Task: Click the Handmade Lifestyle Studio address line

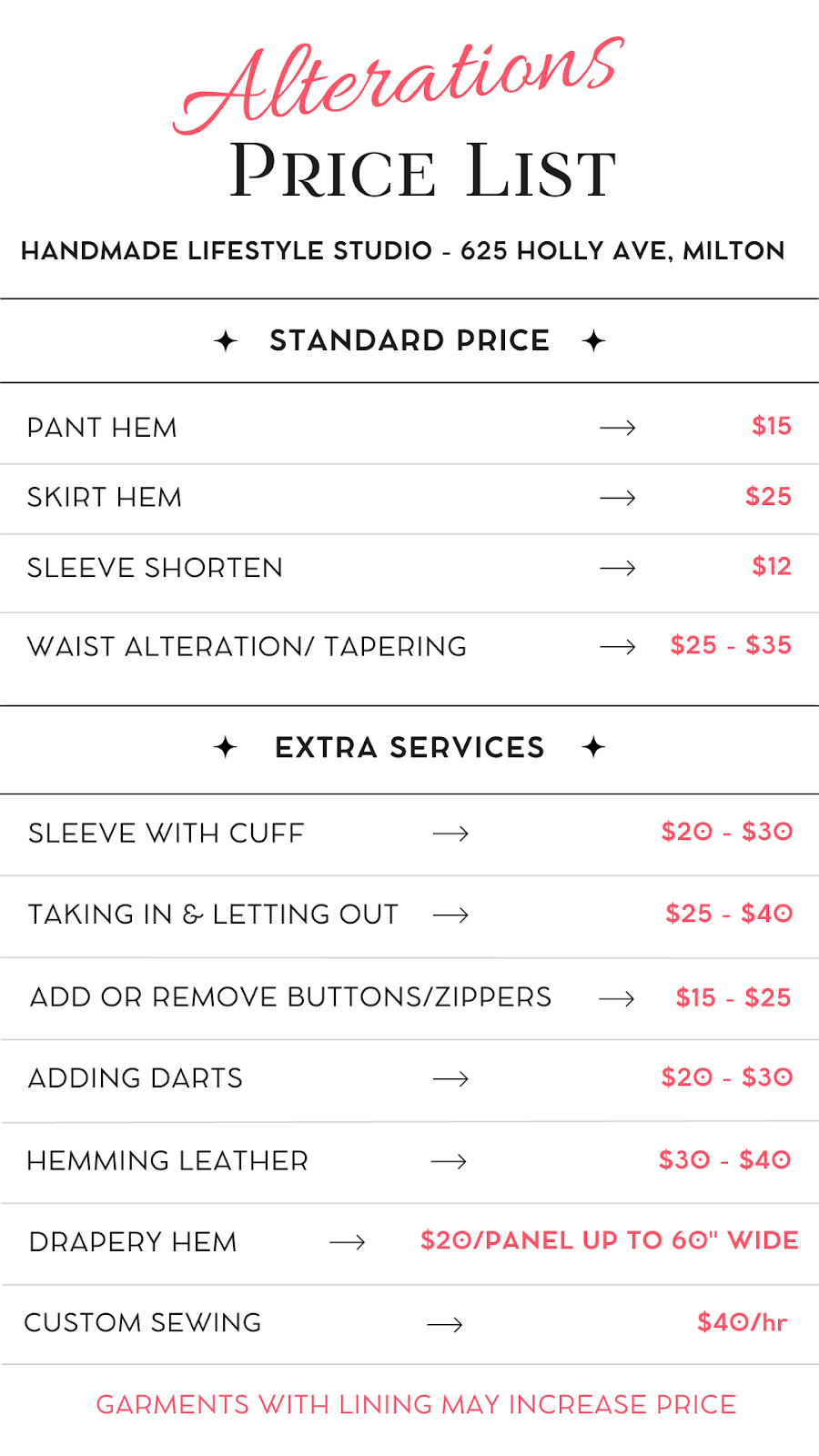Action: [403, 251]
